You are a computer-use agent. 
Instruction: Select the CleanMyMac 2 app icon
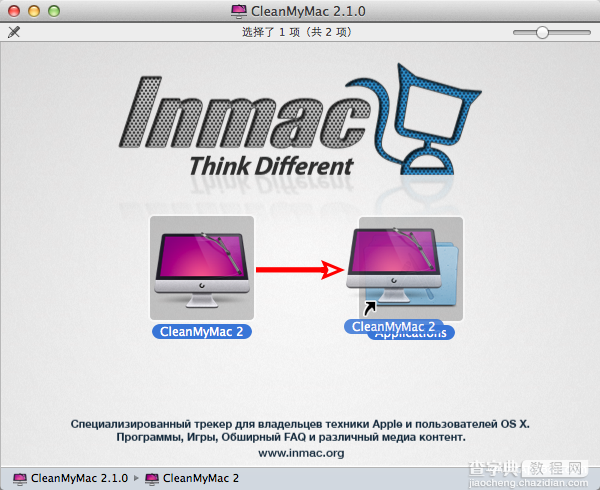(x=202, y=268)
